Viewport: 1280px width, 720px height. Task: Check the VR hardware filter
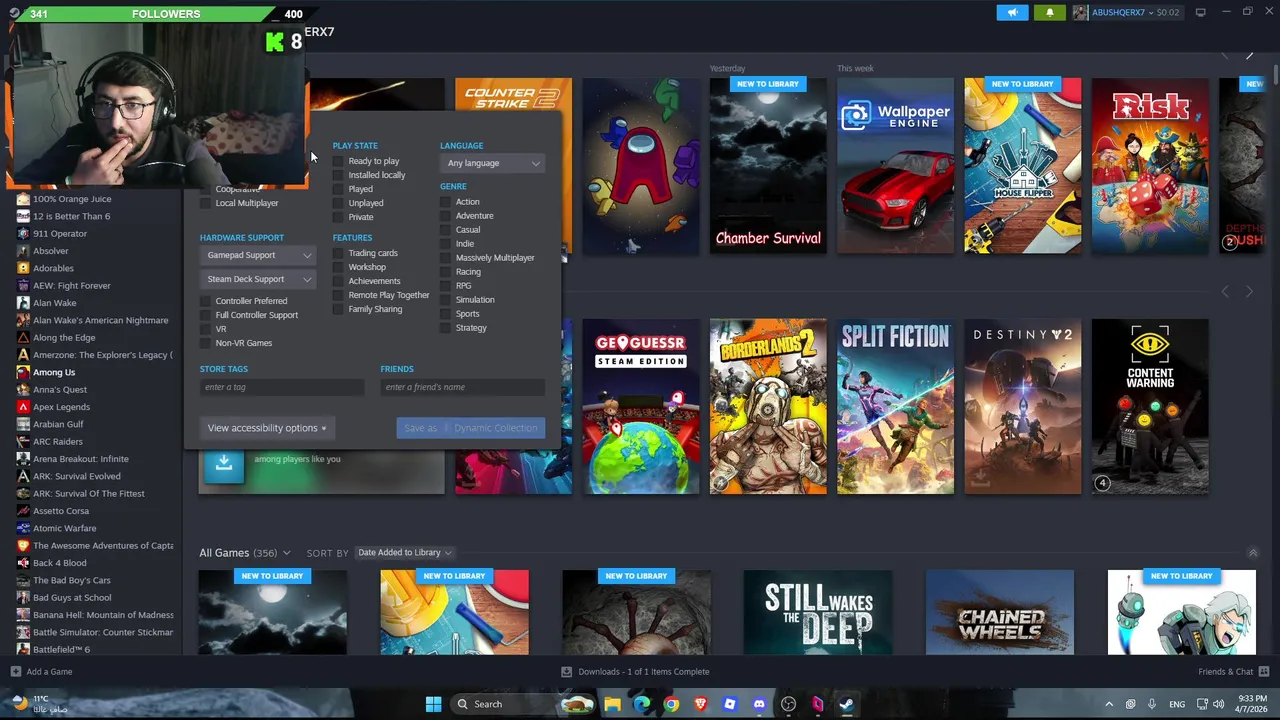[206, 329]
